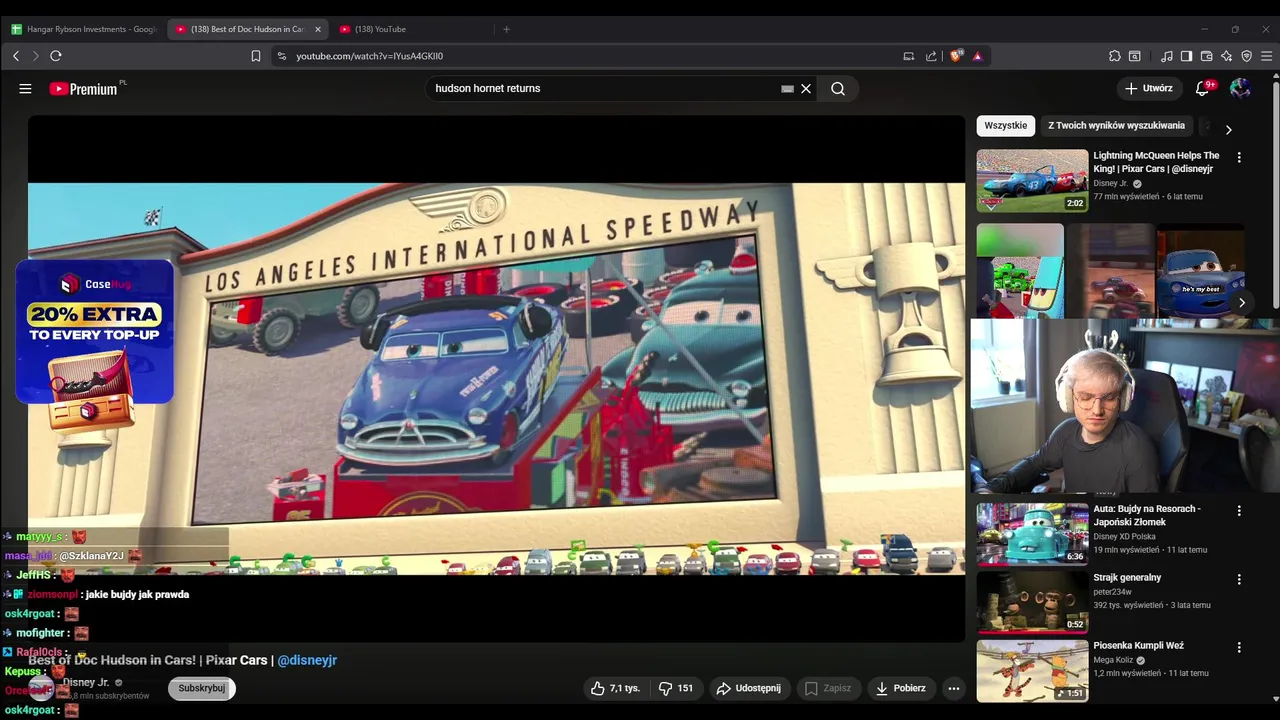The height and width of the screenshot is (720, 1280).
Task: Open options for Lightning McQueen Helps The King
Action: pyautogui.click(x=1239, y=157)
